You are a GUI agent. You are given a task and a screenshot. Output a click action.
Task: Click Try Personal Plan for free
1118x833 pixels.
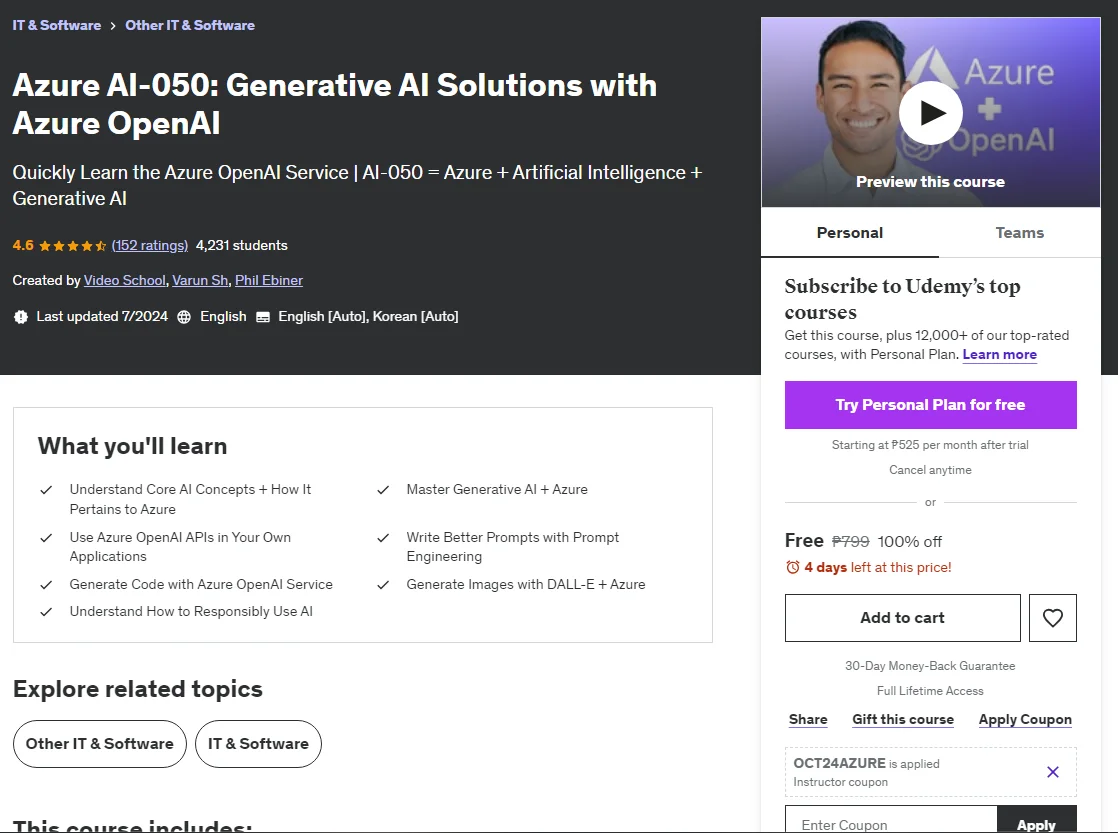point(930,405)
